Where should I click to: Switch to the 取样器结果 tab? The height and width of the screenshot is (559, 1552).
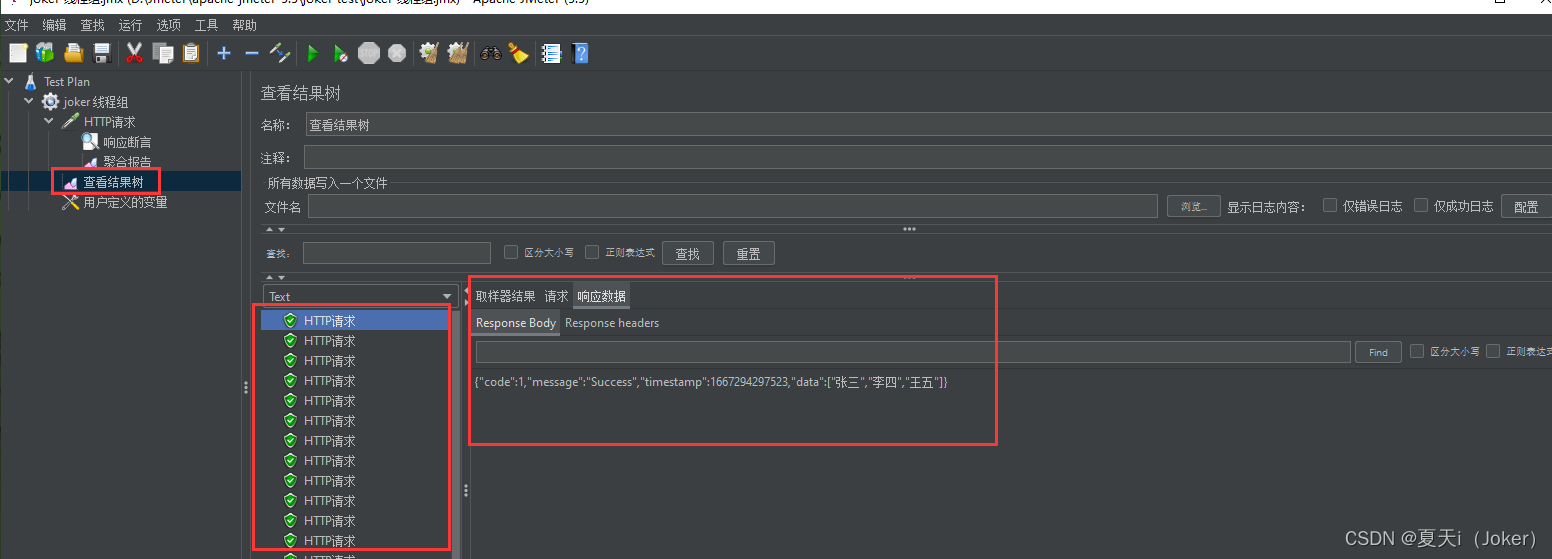[x=505, y=296]
